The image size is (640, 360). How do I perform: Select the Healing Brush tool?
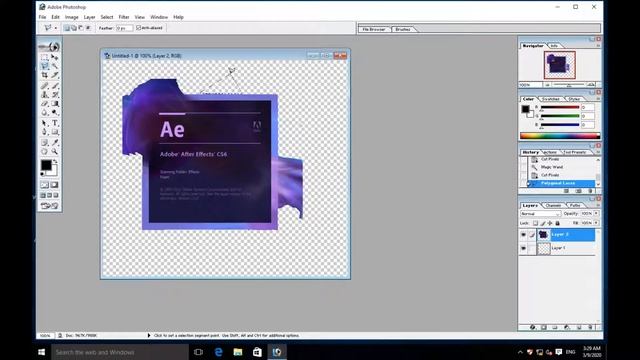click(x=44, y=86)
